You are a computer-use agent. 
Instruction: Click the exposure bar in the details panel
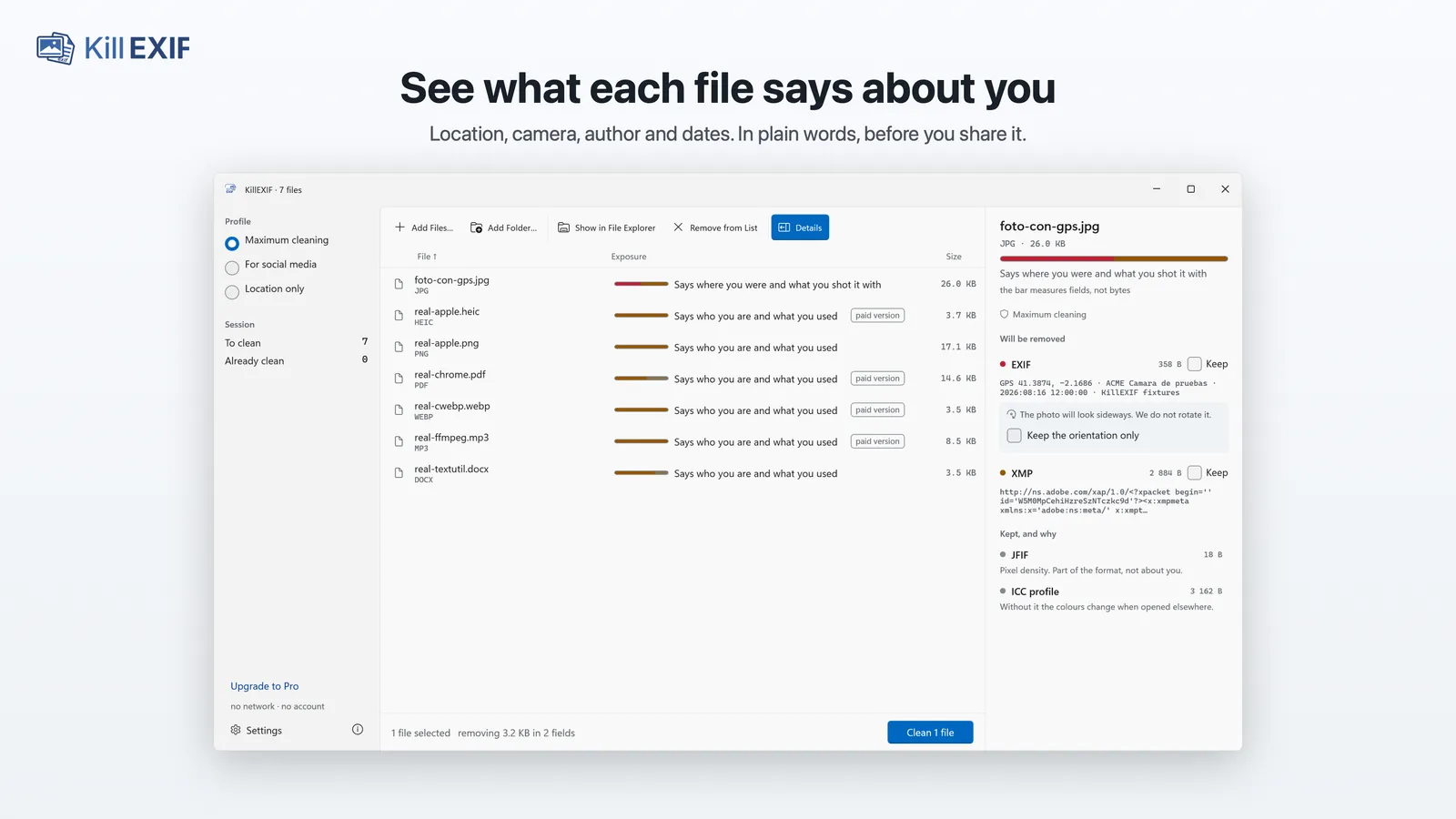(x=1114, y=259)
